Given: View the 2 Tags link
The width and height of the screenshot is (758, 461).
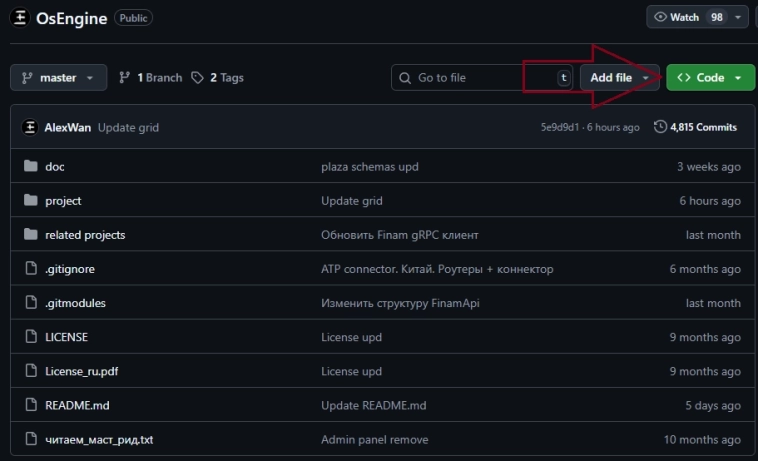Looking at the screenshot, I should pyautogui.click(x=217, y=78).
